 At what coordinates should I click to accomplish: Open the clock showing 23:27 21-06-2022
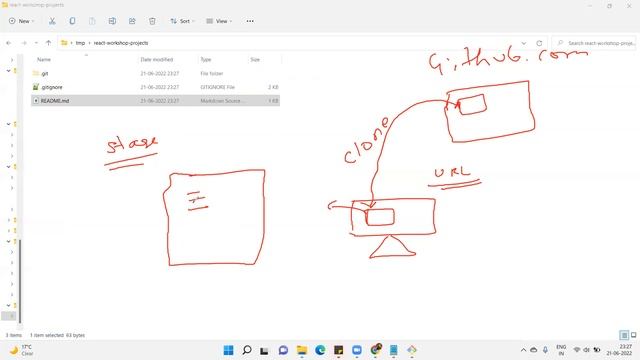(620, 350)
